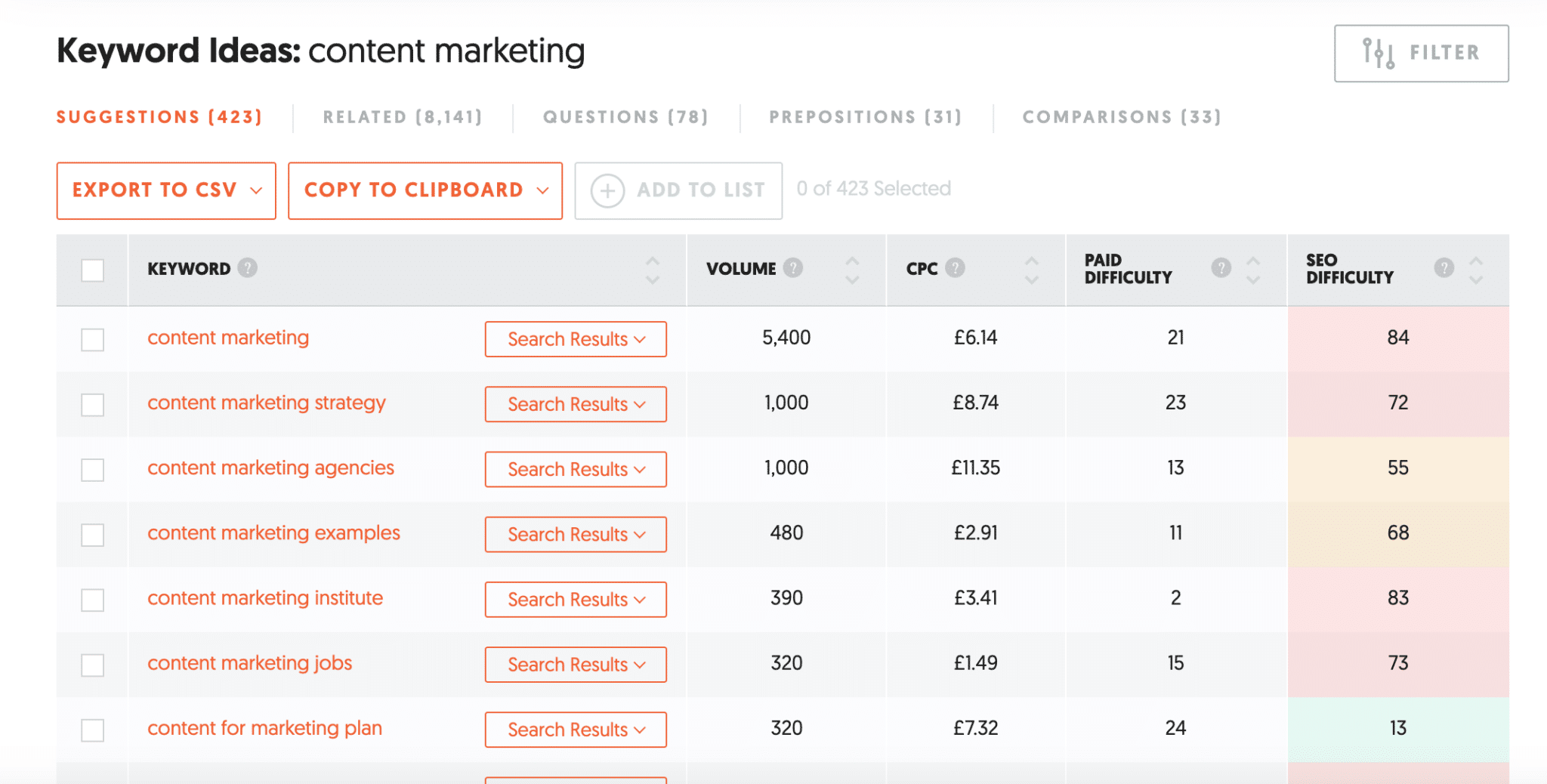Click the volume value 480
This screenshot has width=1547, height=784.
click(786, 533)
